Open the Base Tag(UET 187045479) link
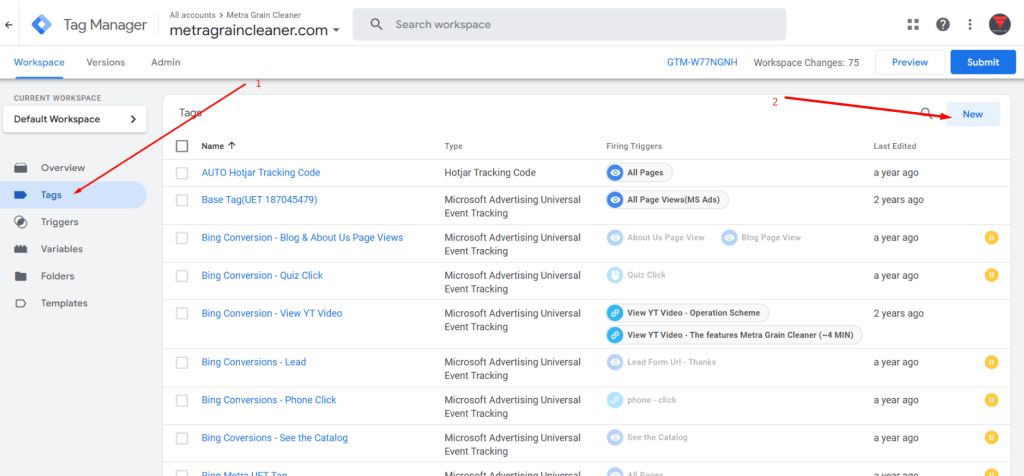The width and height of the screenshot is (1024, 476). click(259, 200)
